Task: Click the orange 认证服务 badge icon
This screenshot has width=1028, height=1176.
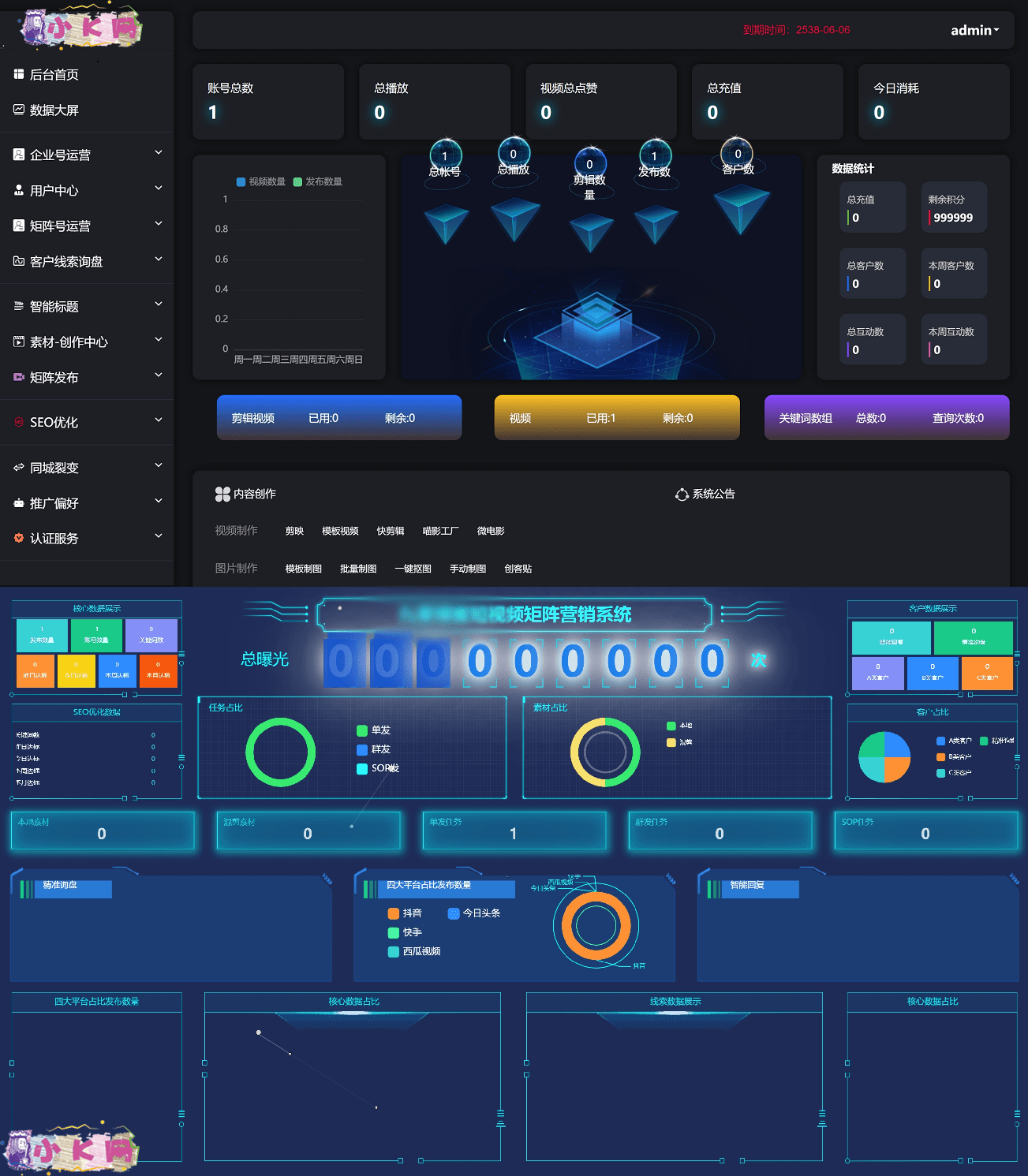Action: point(19,538)
